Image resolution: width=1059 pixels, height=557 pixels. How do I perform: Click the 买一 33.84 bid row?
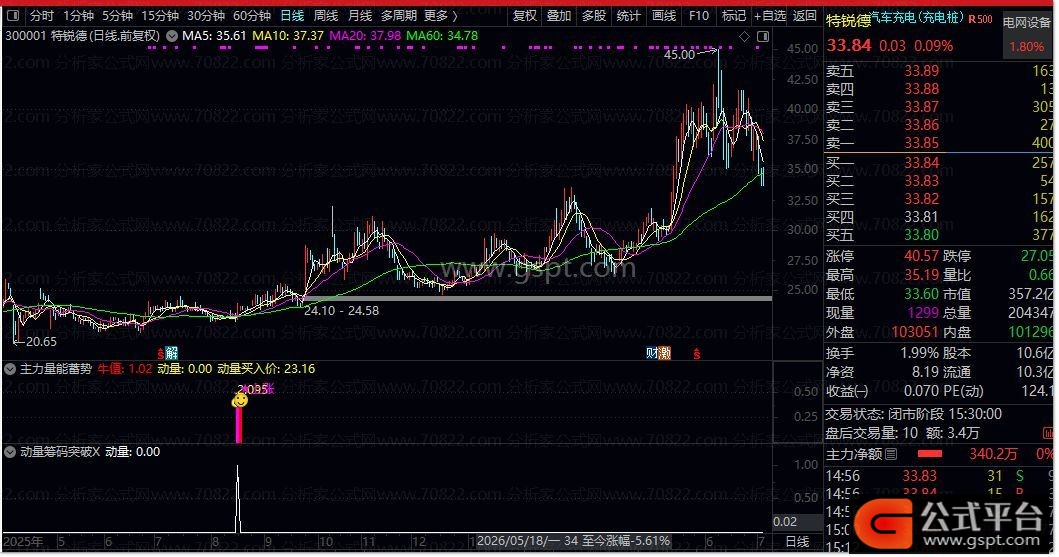pyautogui.click(x=938, y=163)
